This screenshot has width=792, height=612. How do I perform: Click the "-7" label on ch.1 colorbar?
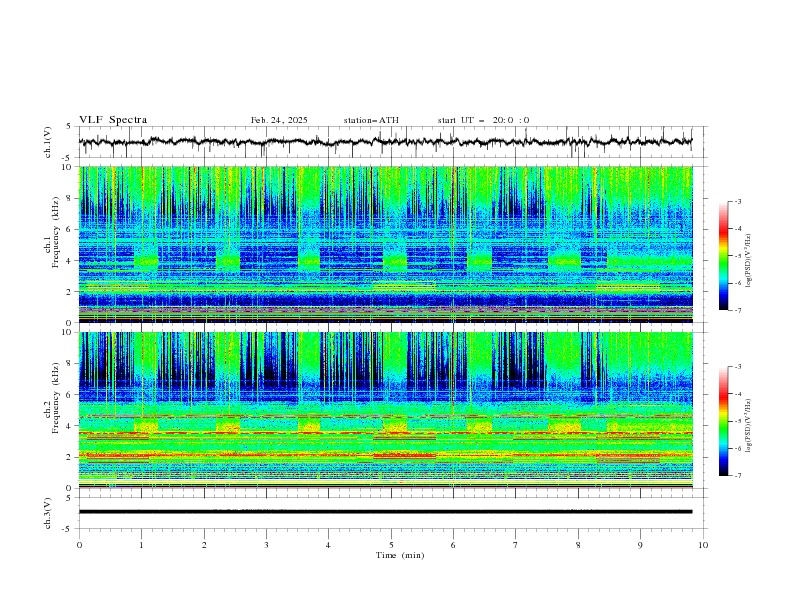(738, 310)
